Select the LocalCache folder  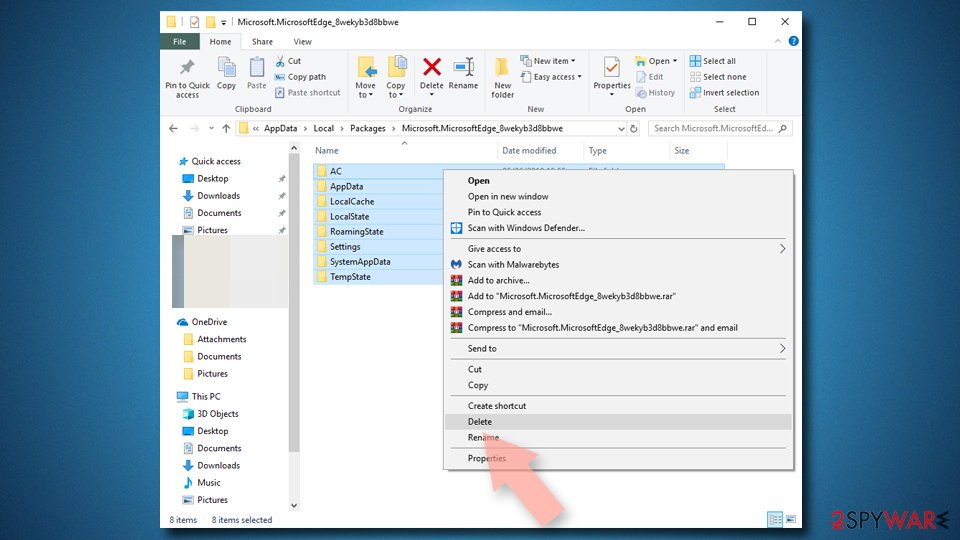tap(352, 201)
